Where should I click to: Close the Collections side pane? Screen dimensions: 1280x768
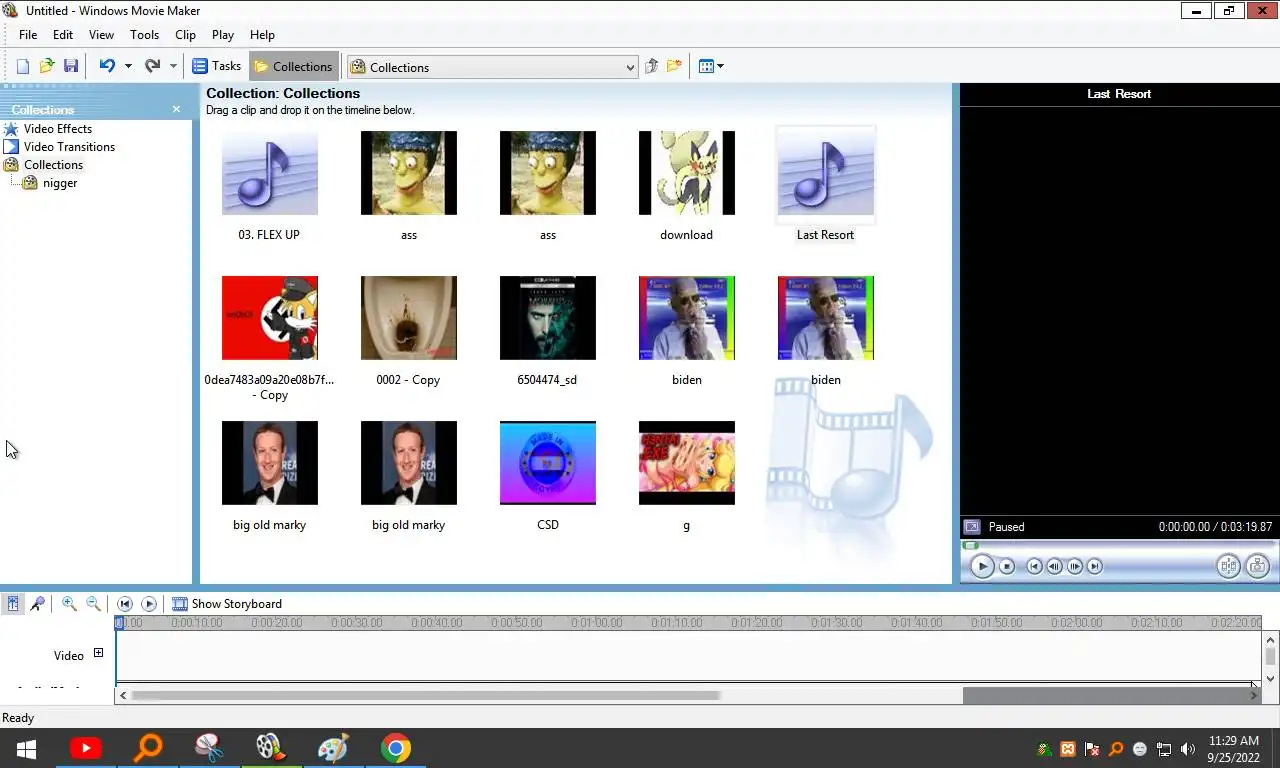[x=176, y=109]
